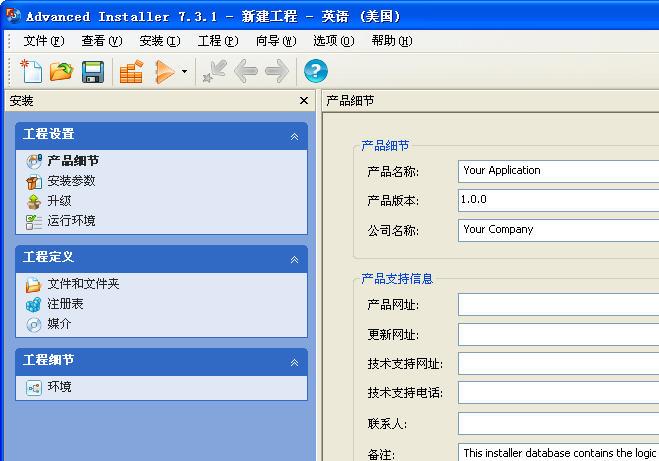Collapse the 工程细节 section

tap(294, 362)
